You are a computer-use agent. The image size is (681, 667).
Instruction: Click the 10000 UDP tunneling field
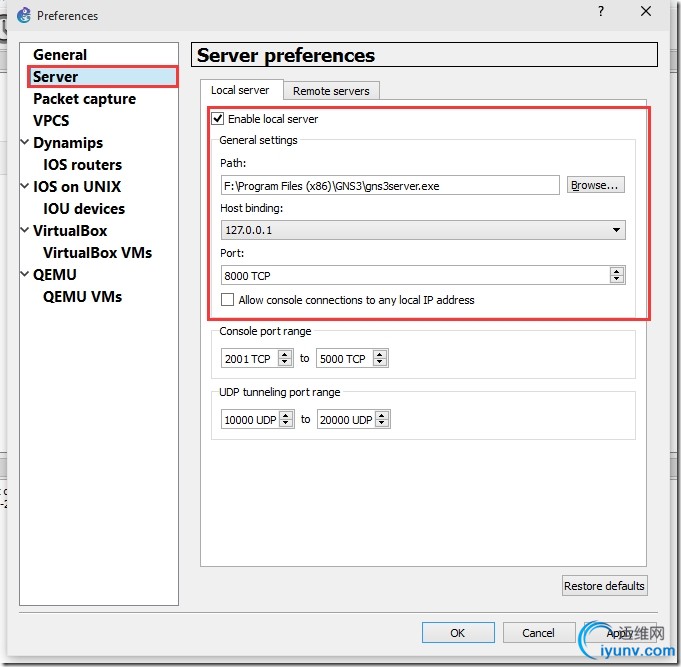tap(250, 419)
